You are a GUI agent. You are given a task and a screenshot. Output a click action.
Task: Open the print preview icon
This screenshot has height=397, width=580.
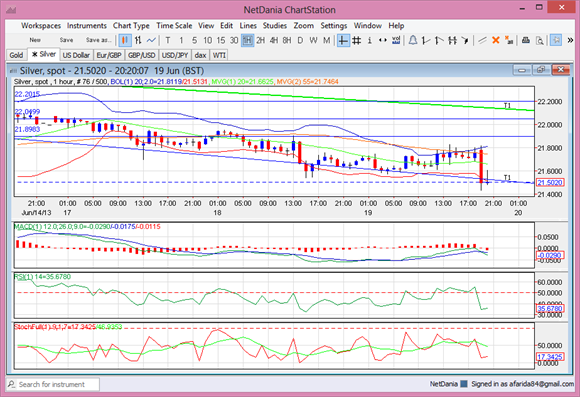click(540, 40)
